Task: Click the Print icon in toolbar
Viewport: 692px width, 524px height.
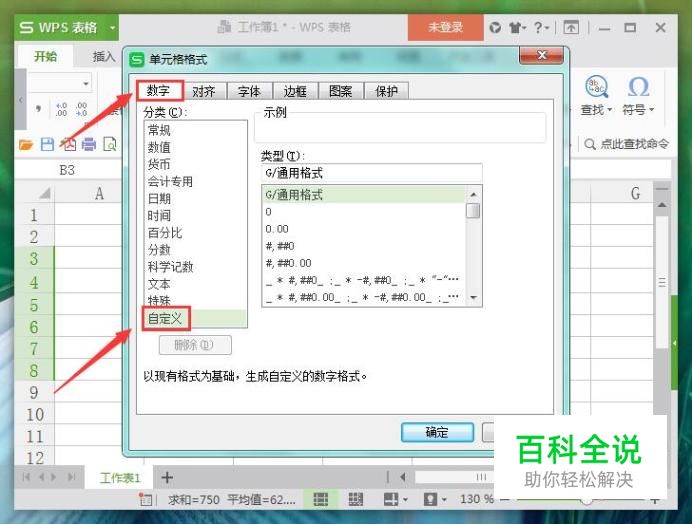Action: point(89,144)
